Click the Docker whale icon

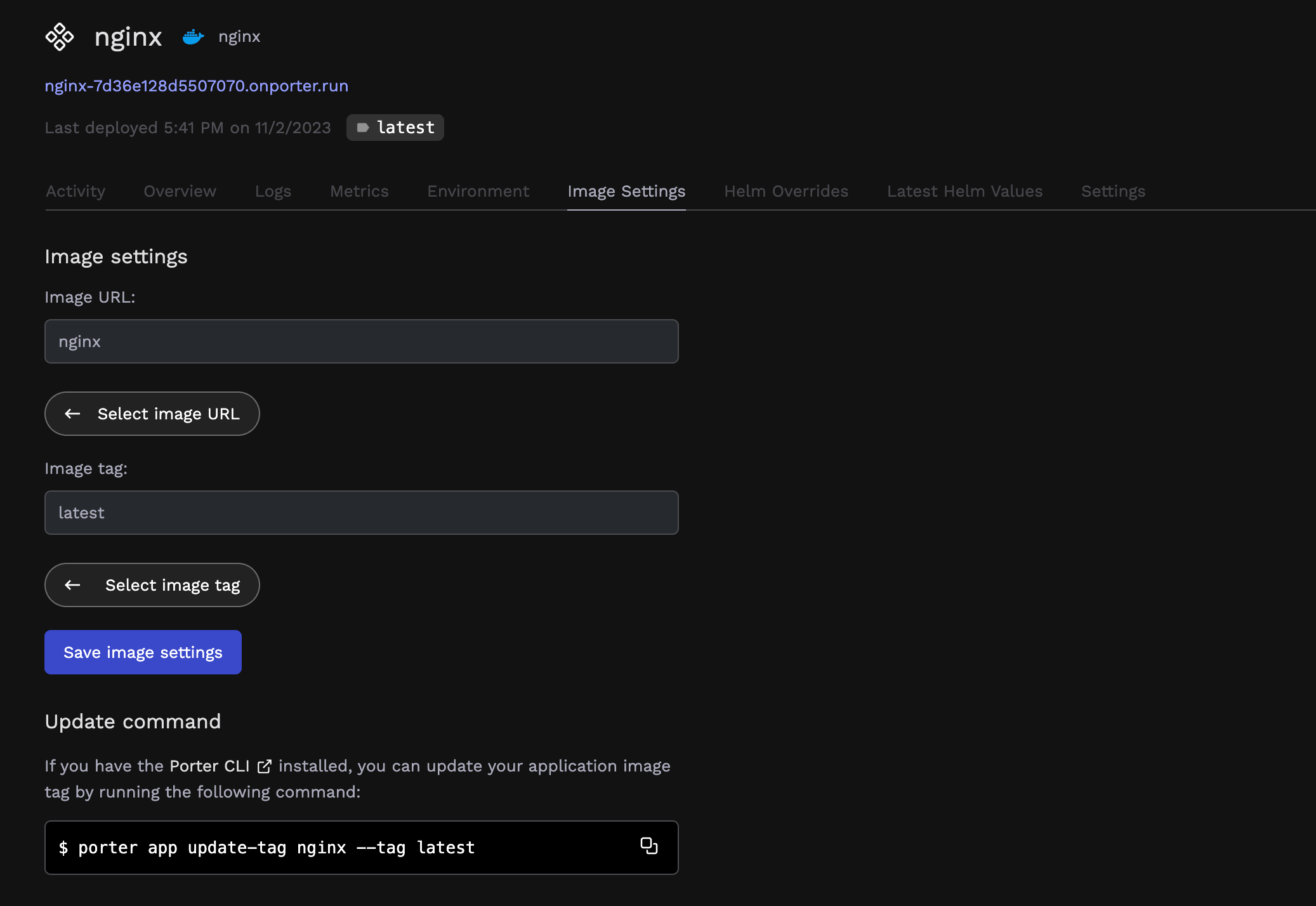coord(193,37)
